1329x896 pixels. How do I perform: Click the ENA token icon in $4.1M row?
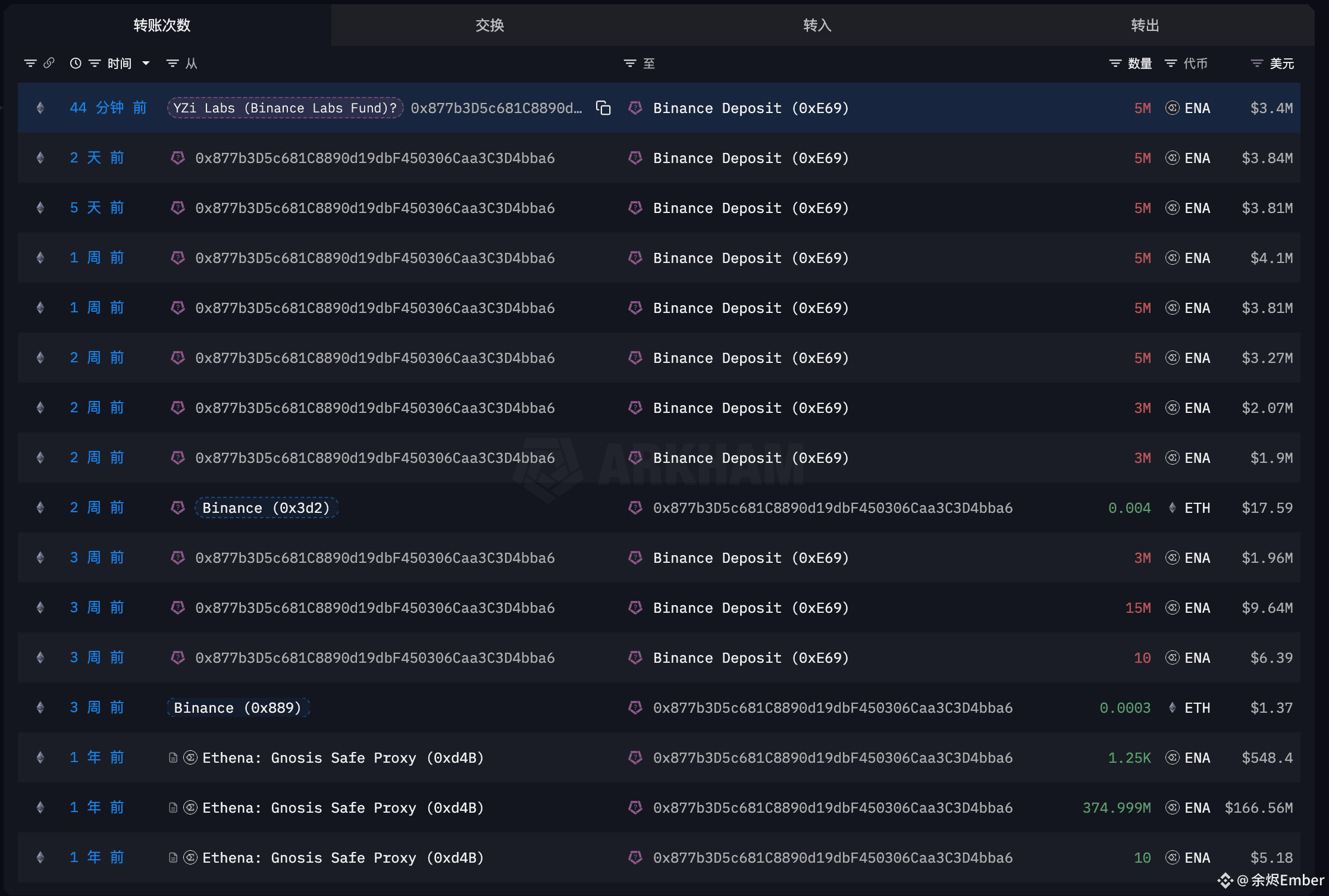coord(1172,258)
